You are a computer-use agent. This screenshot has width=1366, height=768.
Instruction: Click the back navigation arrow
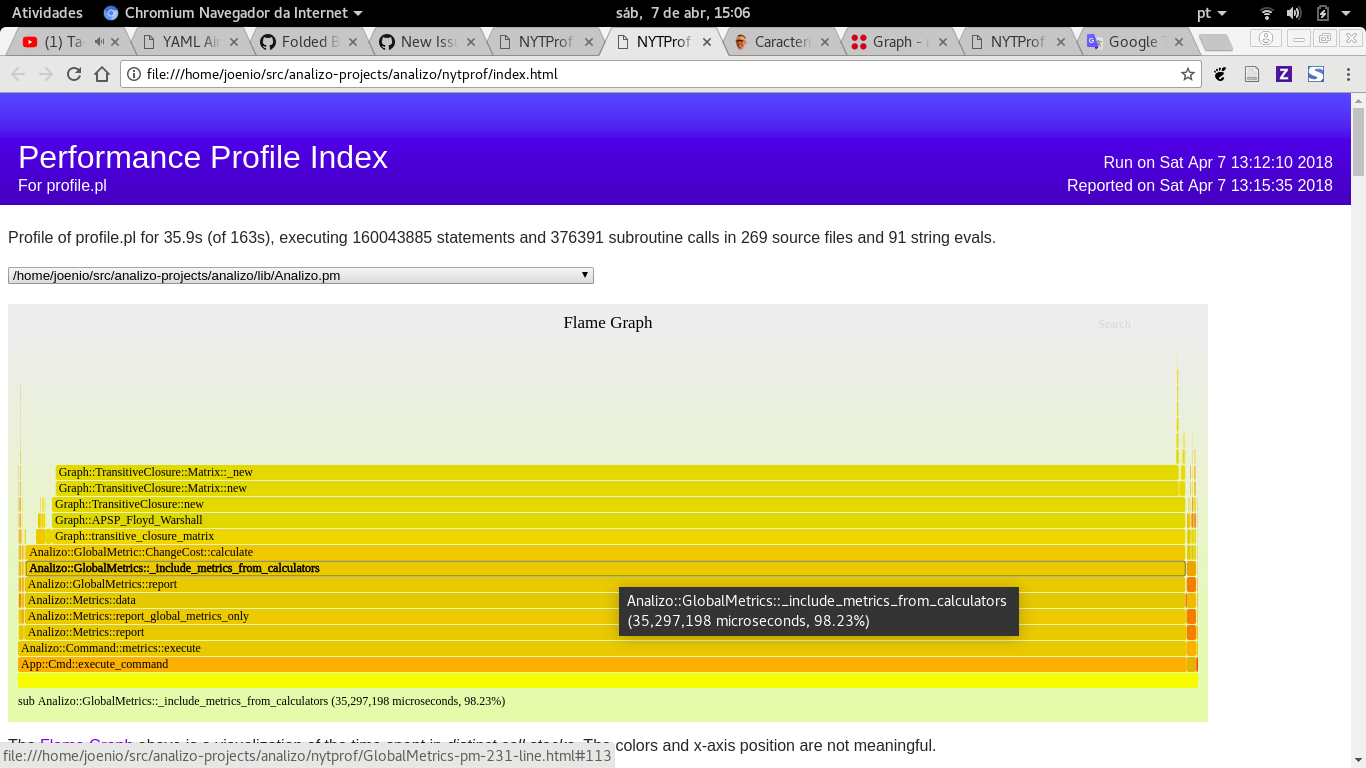click(x=18, y=74)
